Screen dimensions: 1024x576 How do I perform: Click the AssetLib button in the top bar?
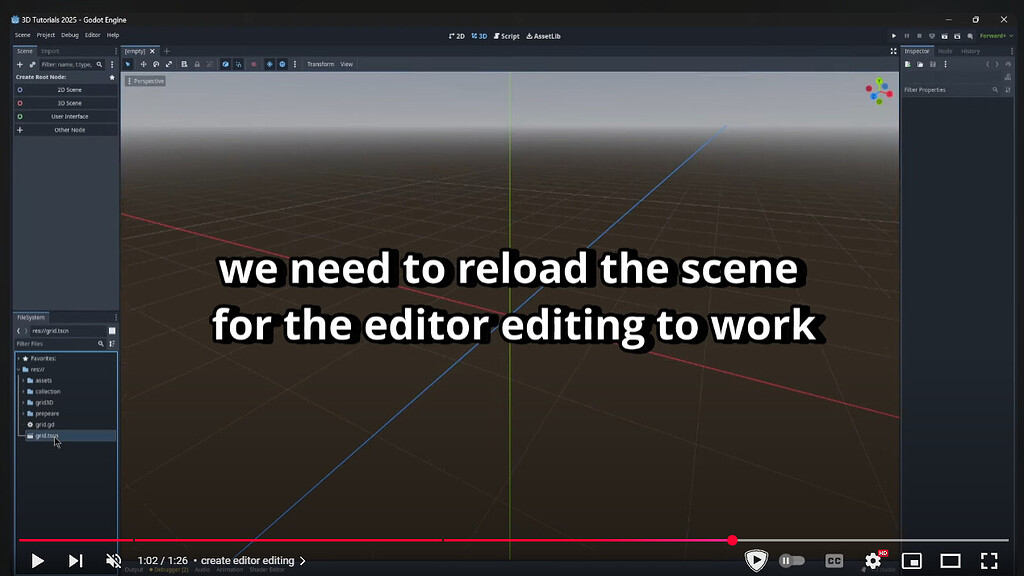point(543,35)
